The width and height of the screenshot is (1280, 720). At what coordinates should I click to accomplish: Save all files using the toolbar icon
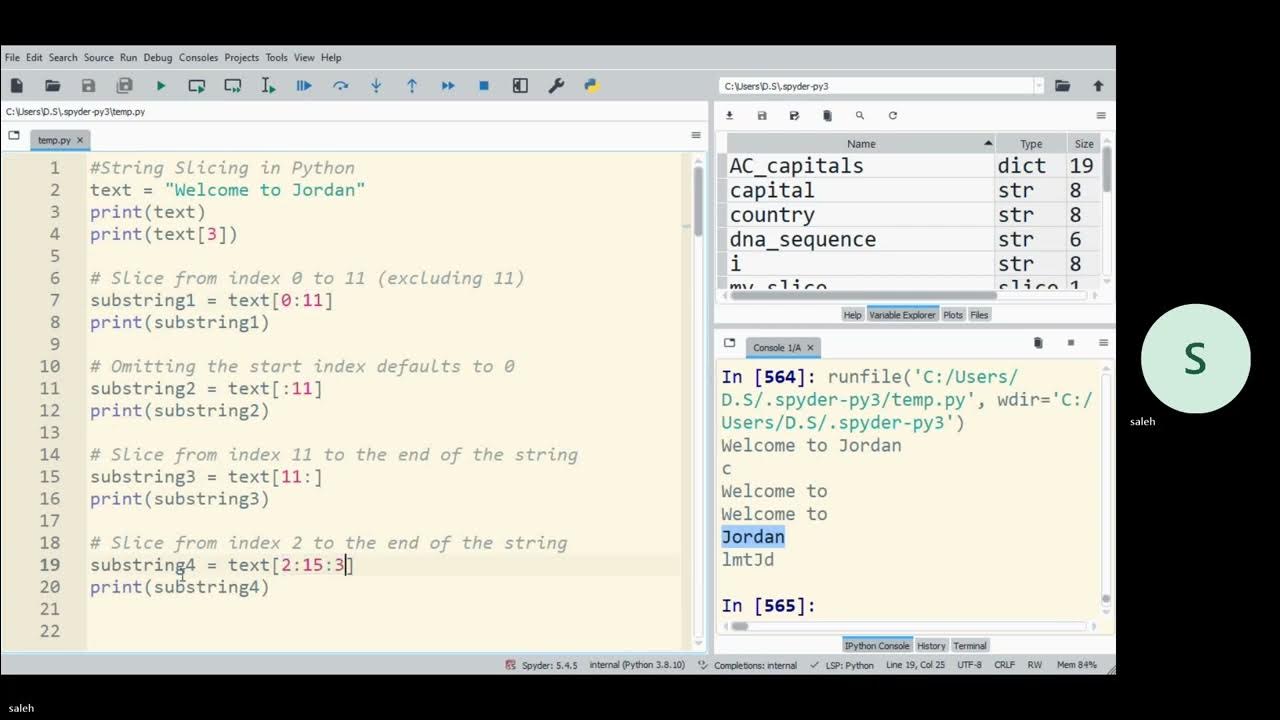click(x=125, y=86)
